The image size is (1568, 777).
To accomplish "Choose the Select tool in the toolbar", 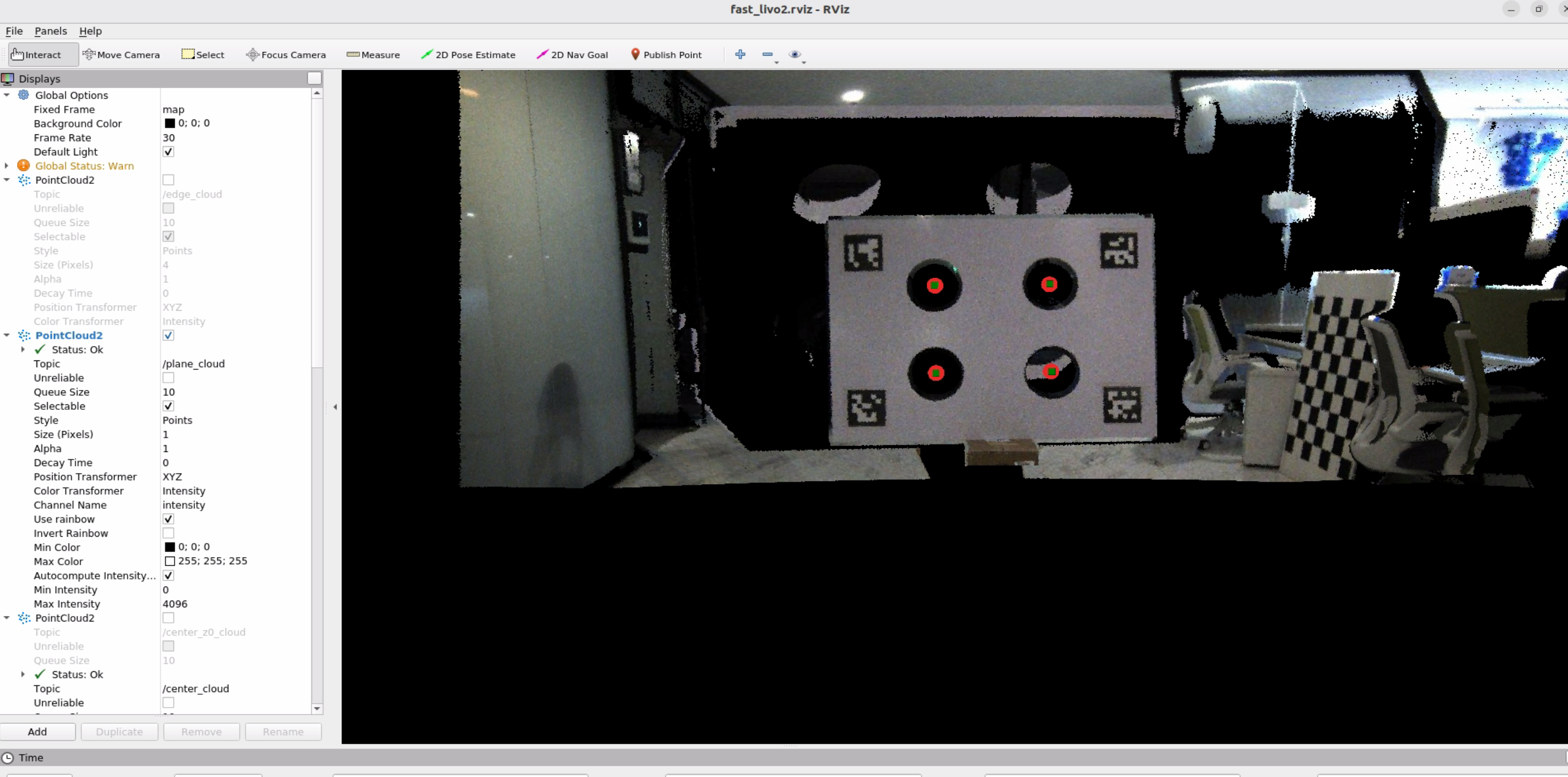I will tap(202, 54).
